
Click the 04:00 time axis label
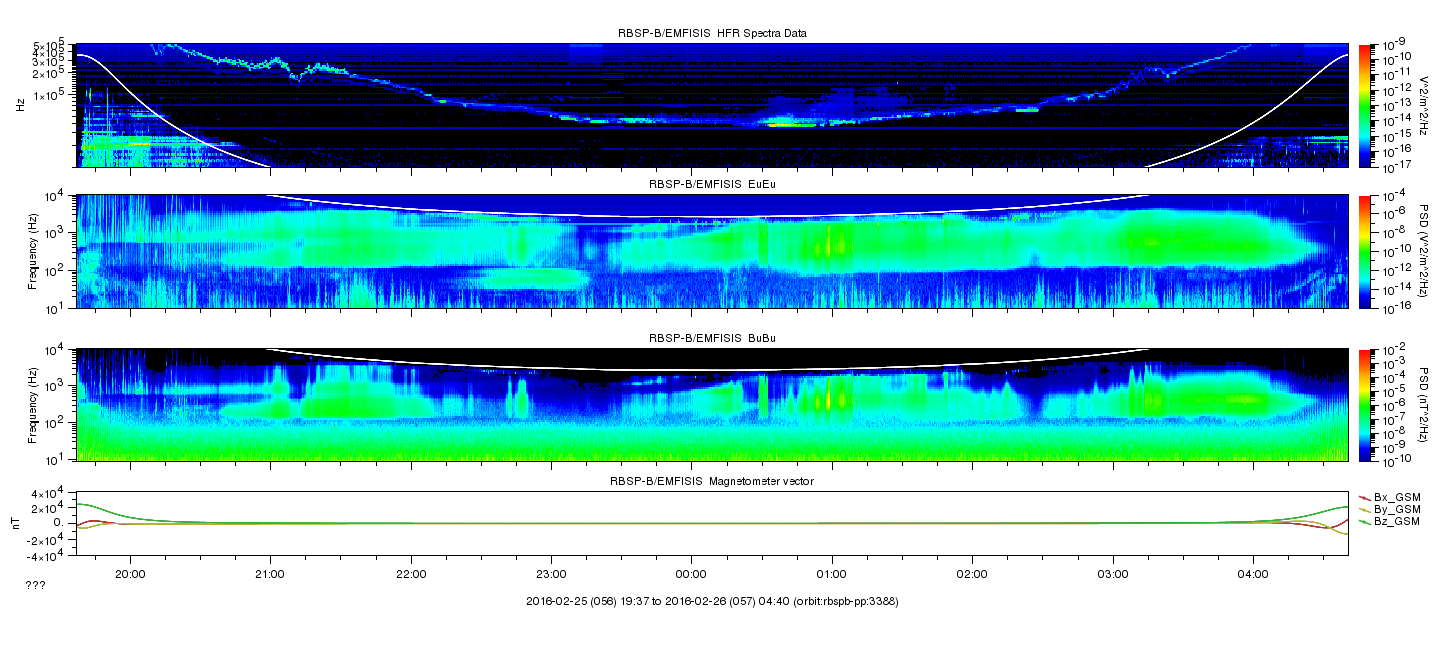coord(1253,574)
